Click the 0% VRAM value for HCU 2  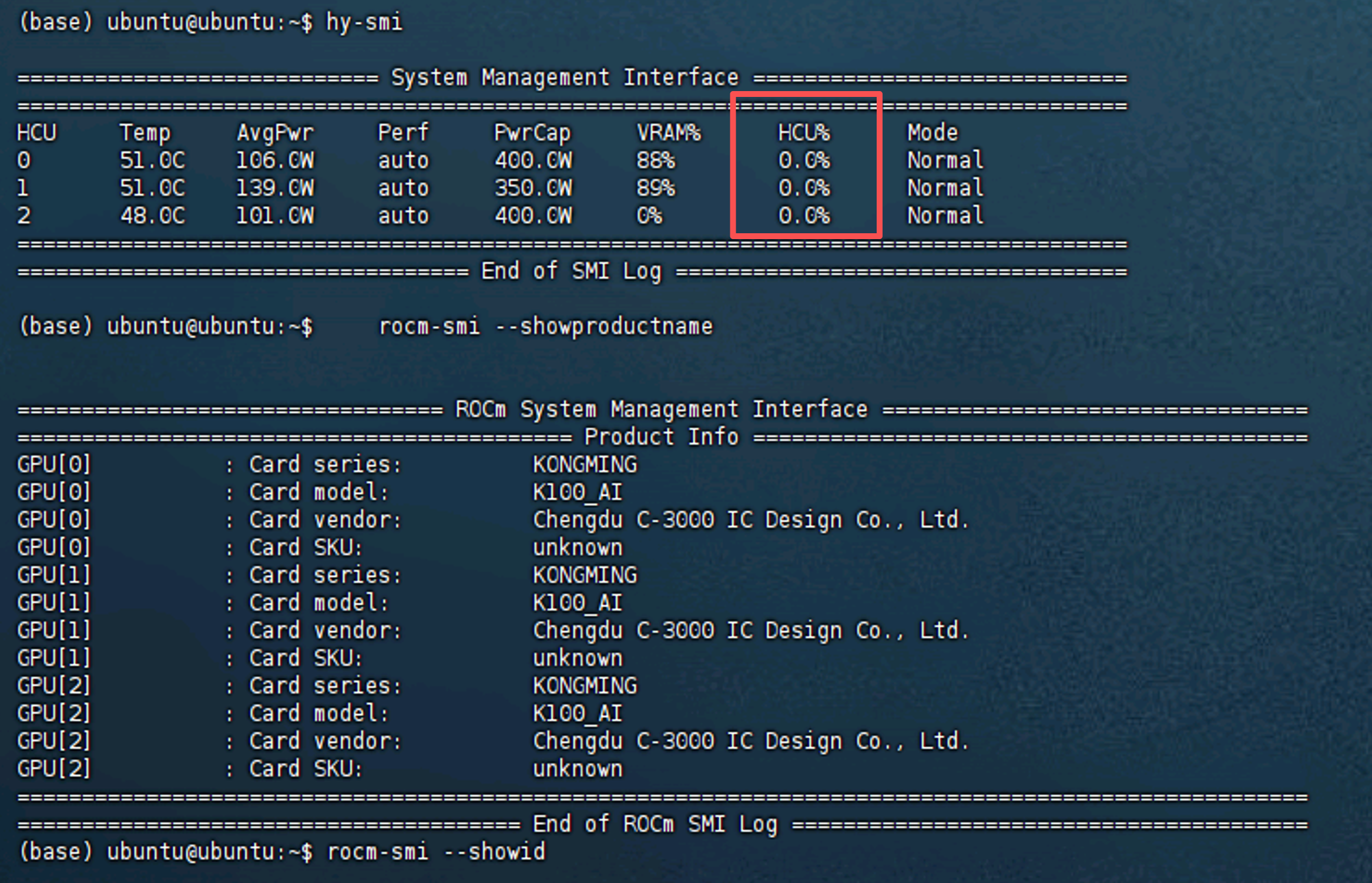[649, 216]
